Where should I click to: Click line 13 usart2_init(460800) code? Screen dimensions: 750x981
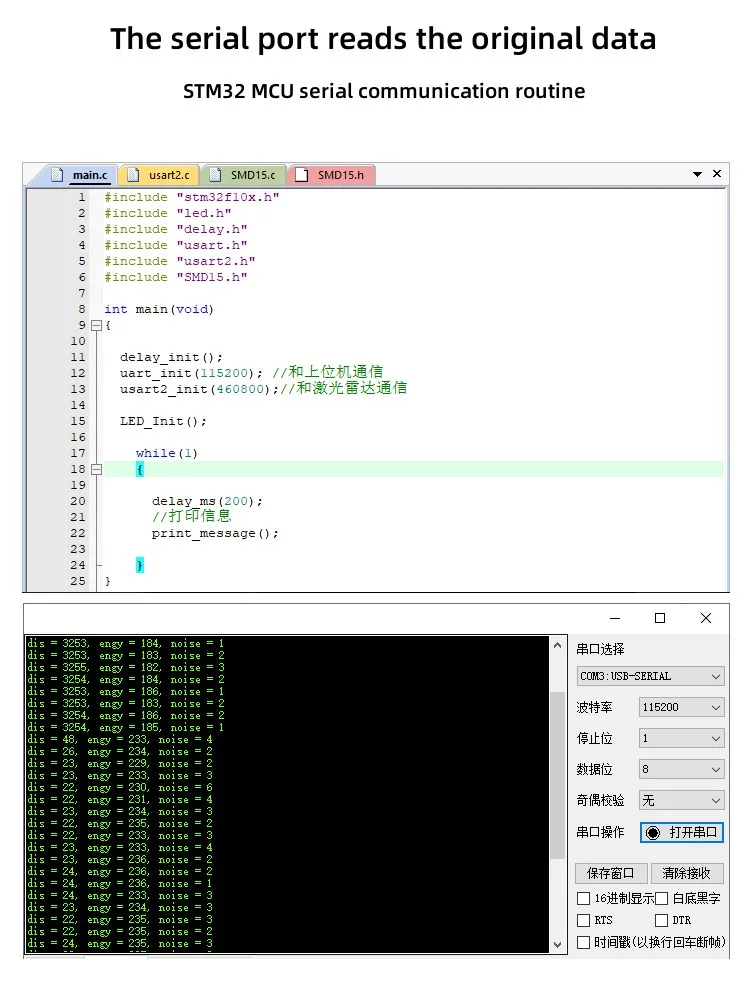(x=199, y=389)
